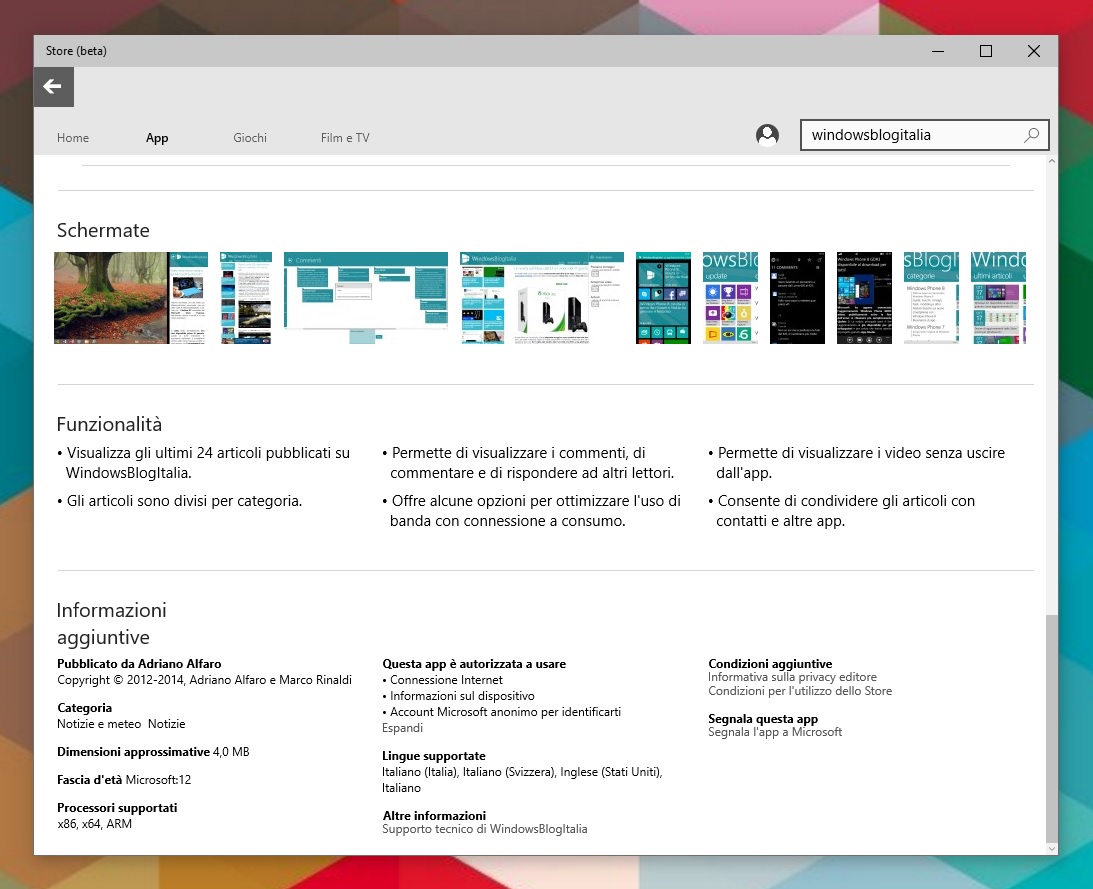Open the user account profile icon
The height and width of the screenshot is (889, 1093).
(767, 135)
